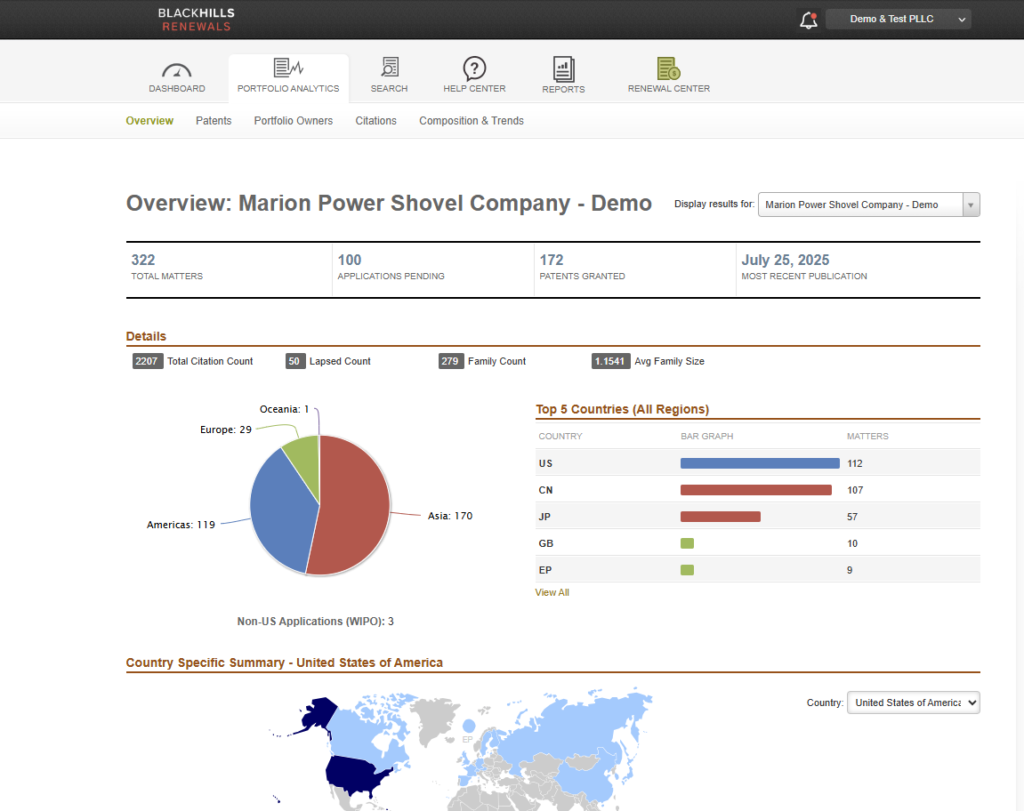Screen dimensions: 1024x811
Task: Expand the Demo & Test PLLC account dropdown
Action: [x=898, y=19]
